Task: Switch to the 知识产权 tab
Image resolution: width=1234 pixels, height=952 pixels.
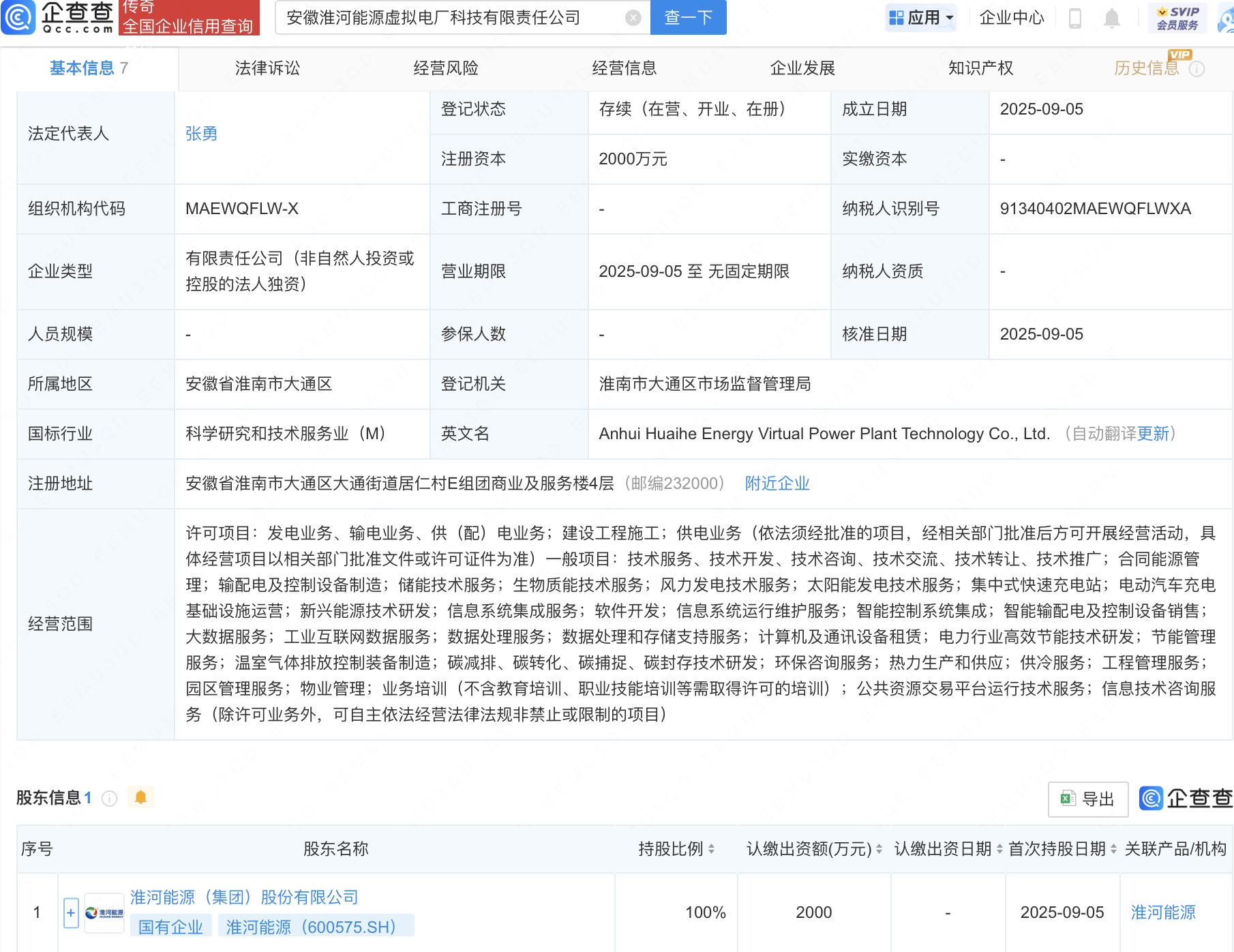Action: (980, 68)
